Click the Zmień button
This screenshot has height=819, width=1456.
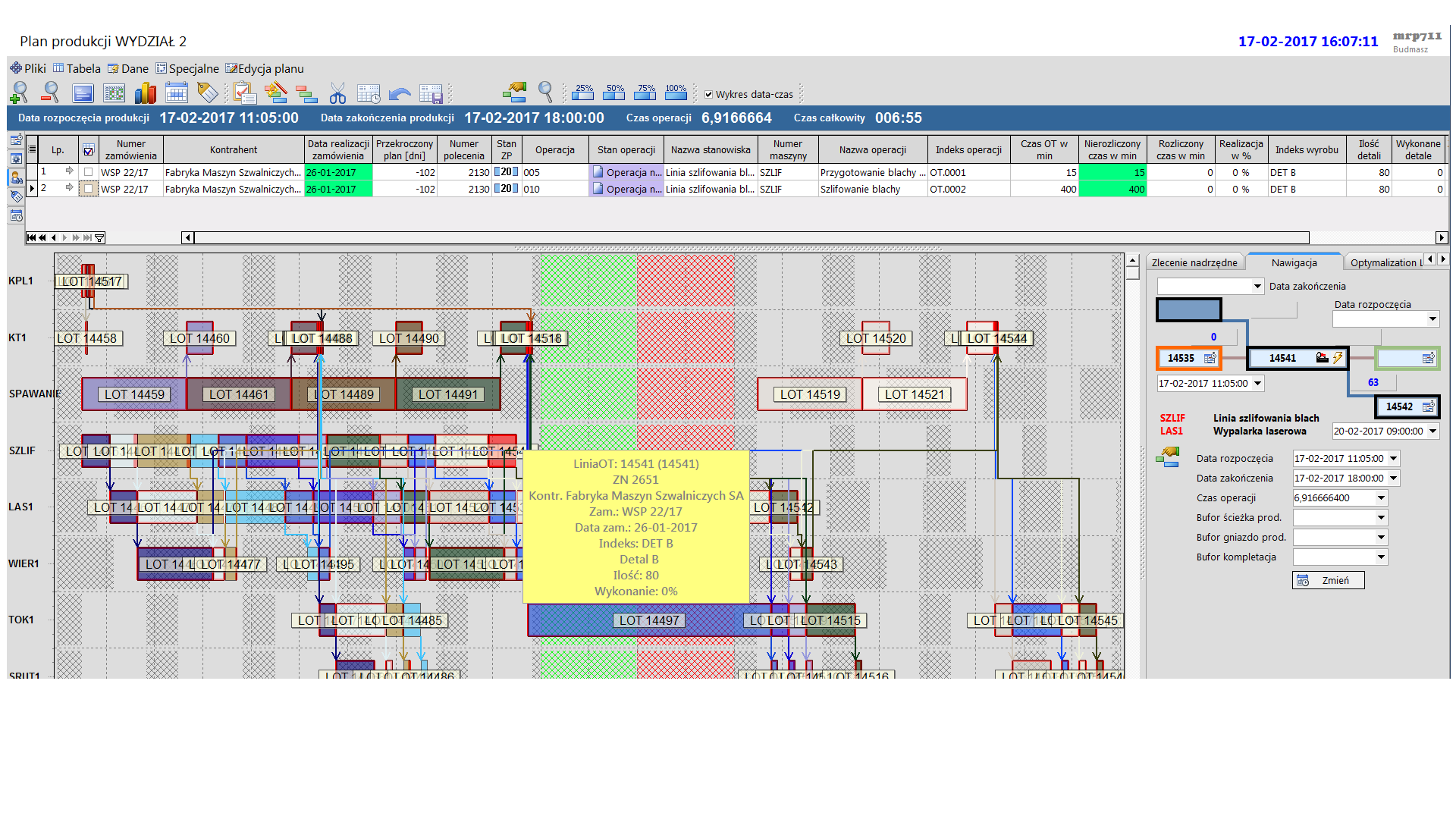click(1329, 580)
